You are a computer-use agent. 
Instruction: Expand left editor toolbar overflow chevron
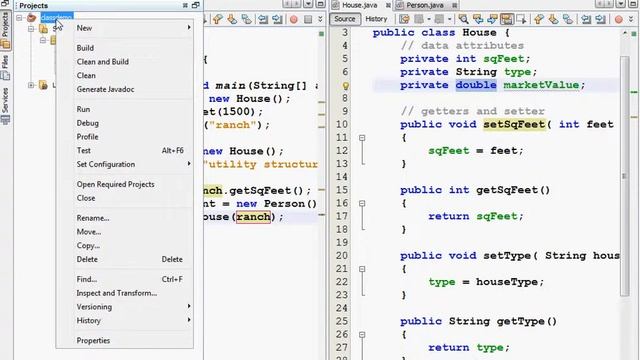pos(320,19)
